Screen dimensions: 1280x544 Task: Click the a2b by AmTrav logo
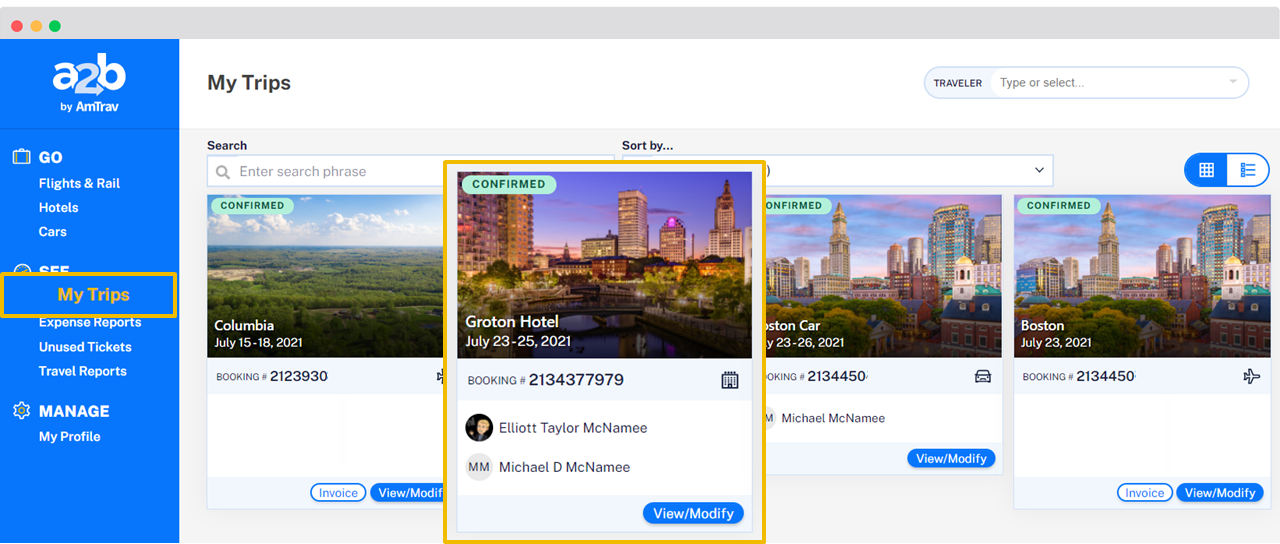(89, 85)
